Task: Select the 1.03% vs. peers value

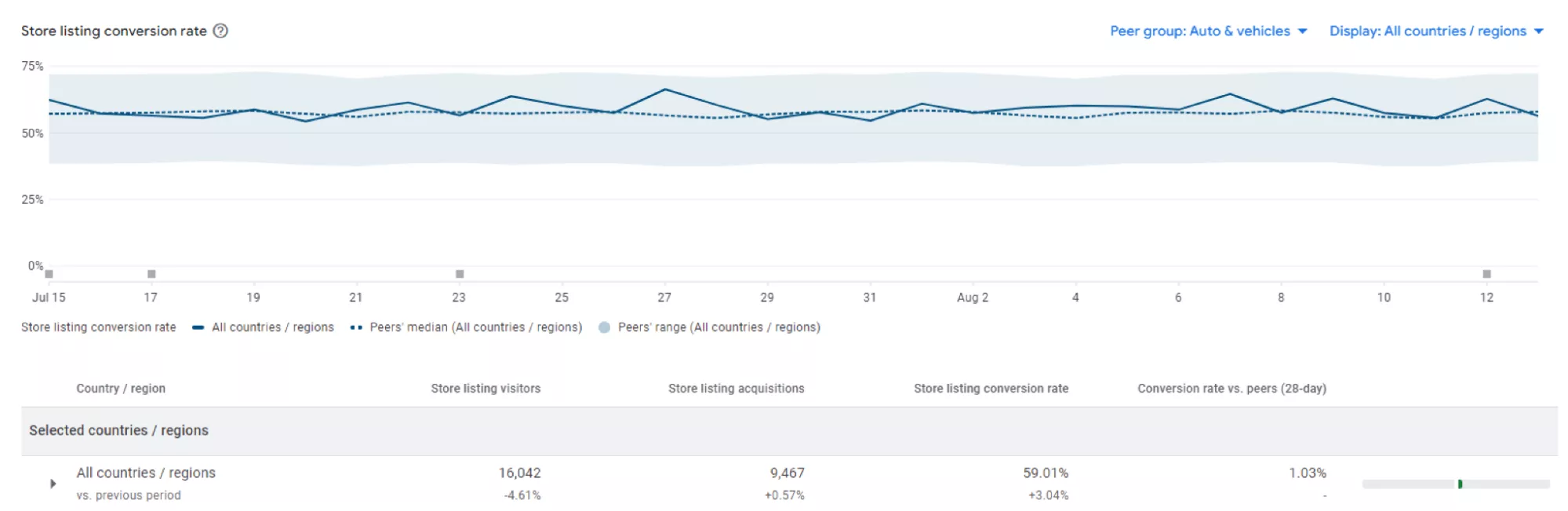Action: click(1308, 473)
